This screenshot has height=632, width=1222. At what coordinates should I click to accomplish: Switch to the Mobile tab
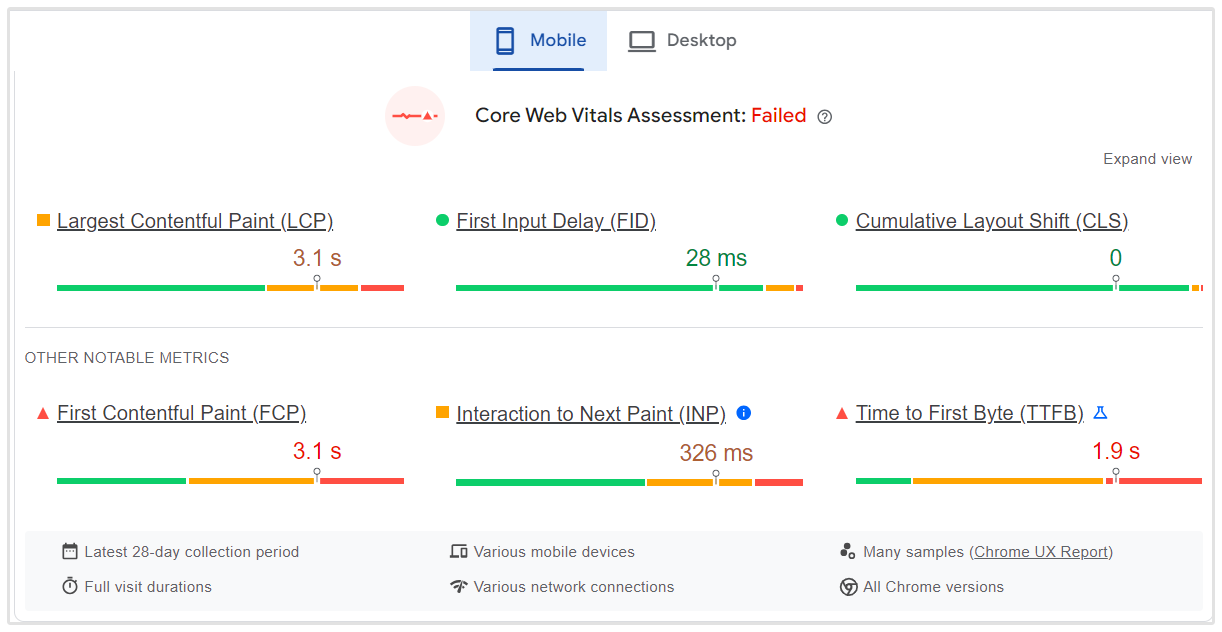coord(539,41)
